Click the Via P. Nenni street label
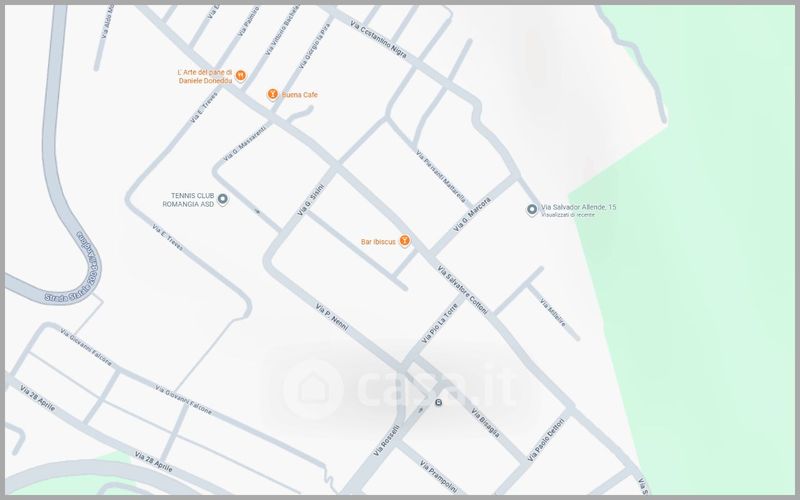This screenshot has width=800, height=500. point(336,321)
